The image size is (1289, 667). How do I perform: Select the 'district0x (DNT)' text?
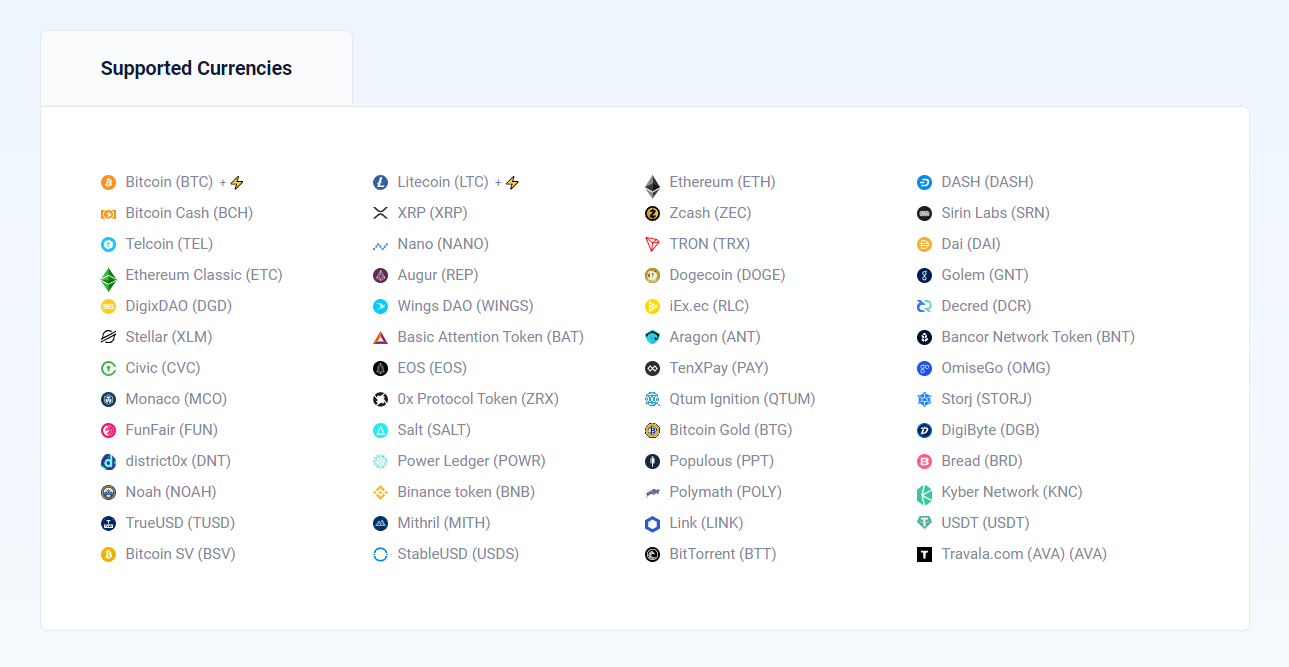(x=178, y=461)
